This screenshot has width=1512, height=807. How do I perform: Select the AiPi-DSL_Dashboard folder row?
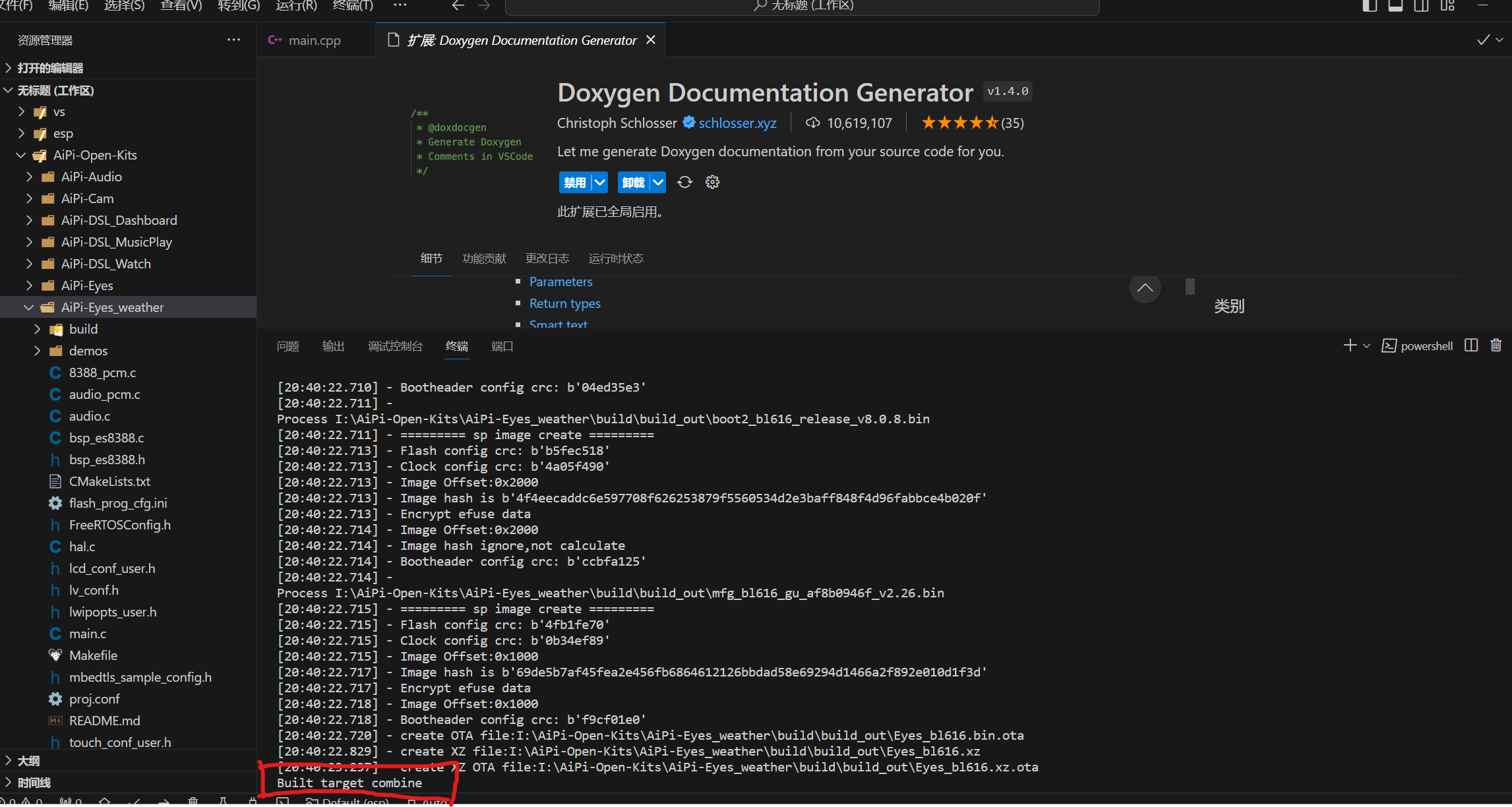click(128, 220)
